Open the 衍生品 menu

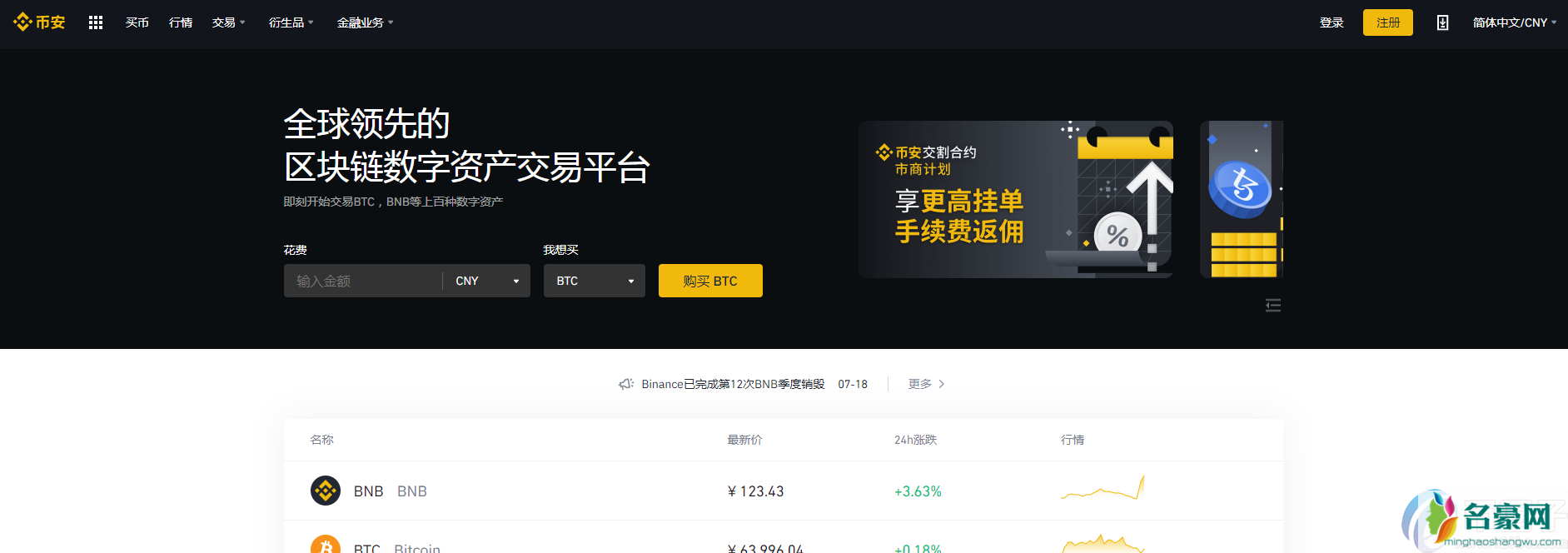click(291, 22)
